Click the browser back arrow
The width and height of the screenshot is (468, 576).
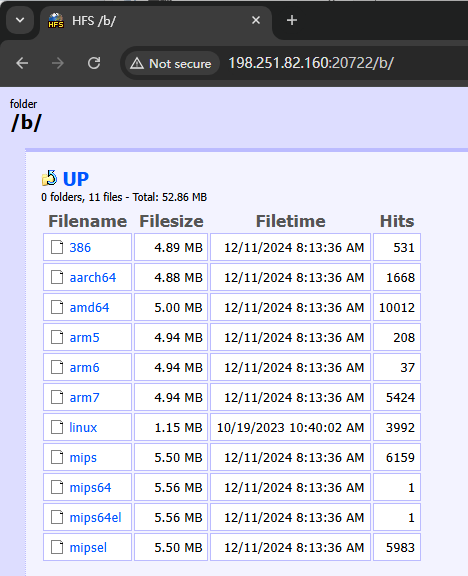tap(22, 63)
